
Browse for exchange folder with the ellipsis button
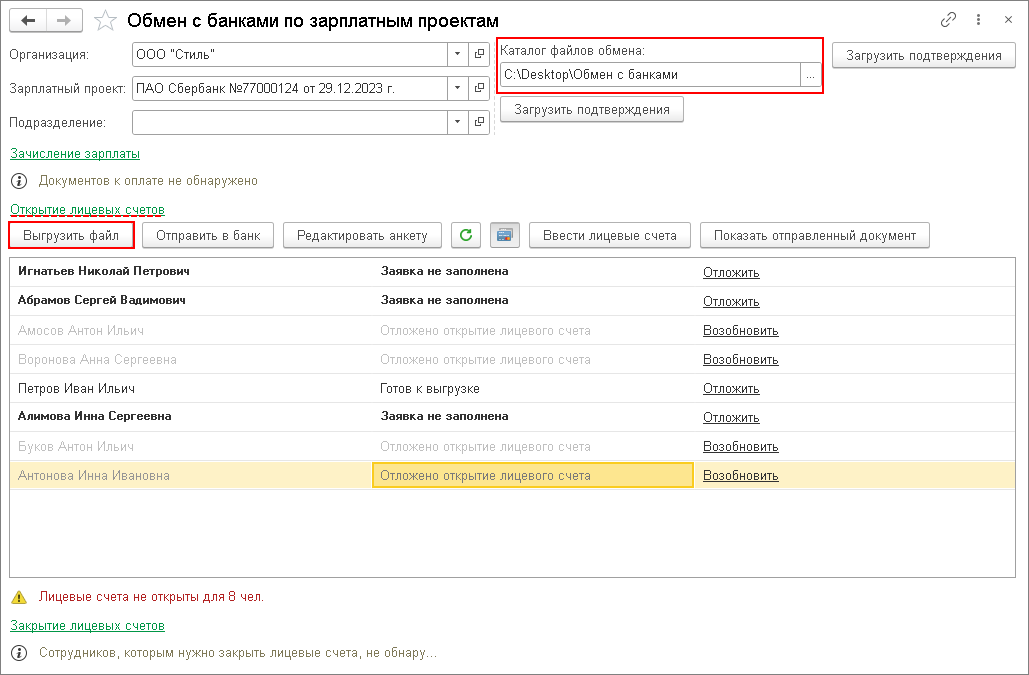810,74
